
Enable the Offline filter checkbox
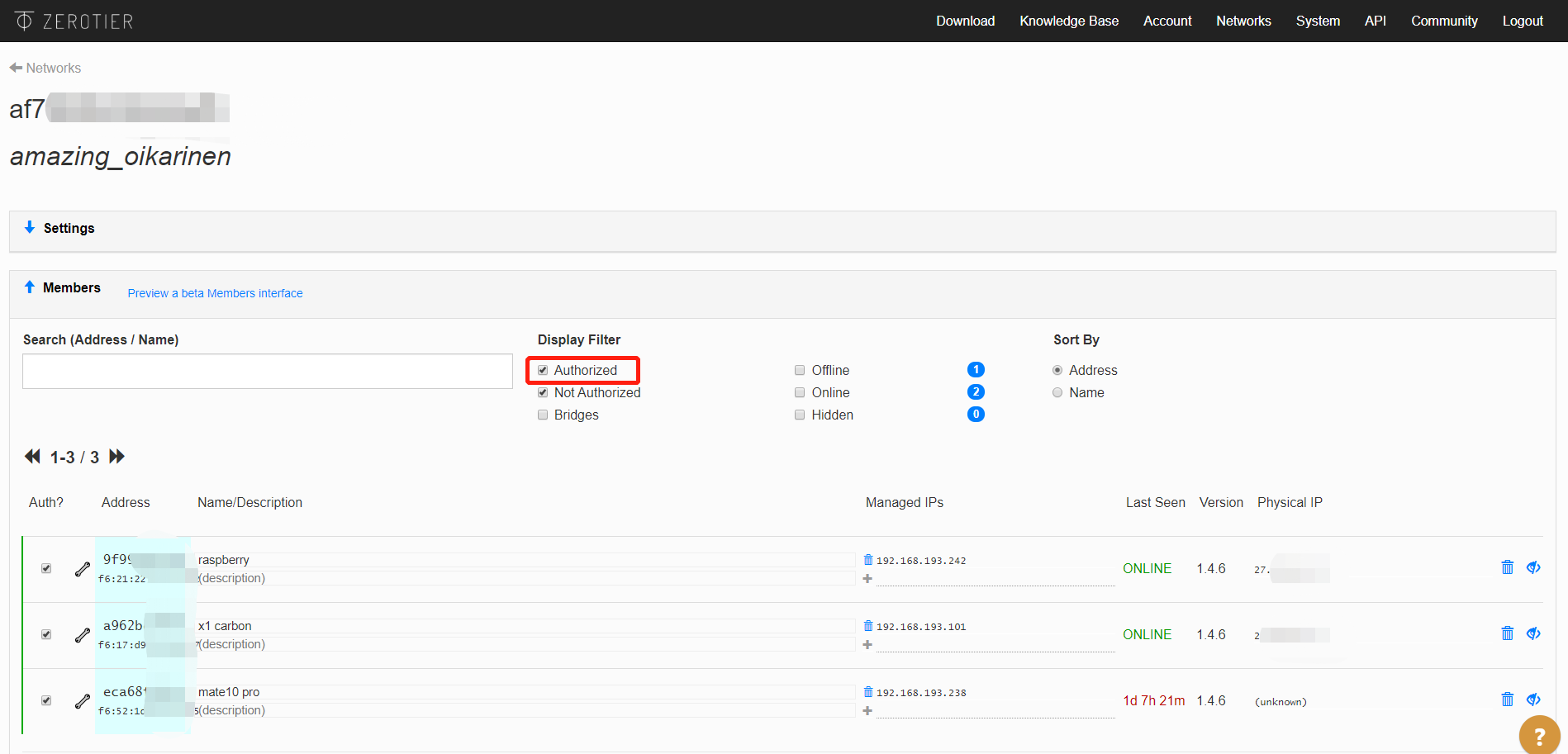coord(800,370)
